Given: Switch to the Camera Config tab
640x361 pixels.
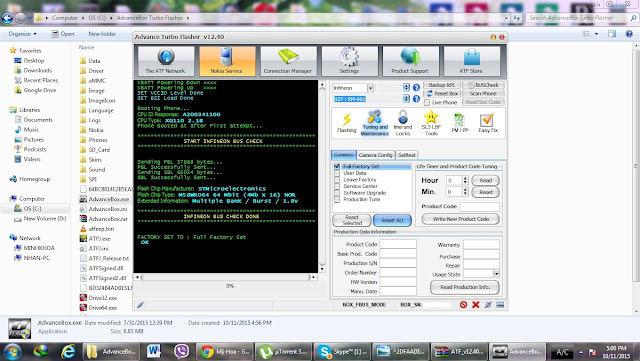Looking at the screenshot, I should (x=376, y=155).
